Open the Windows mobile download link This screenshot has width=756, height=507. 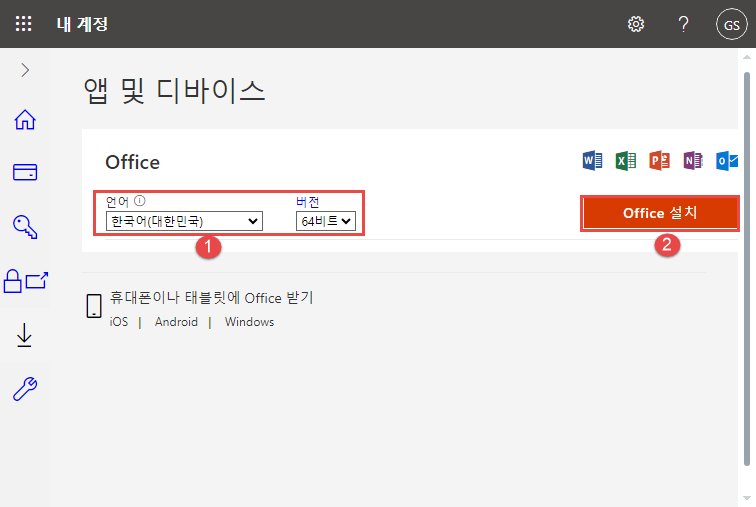pyautogui.click(x=249, y=322)
